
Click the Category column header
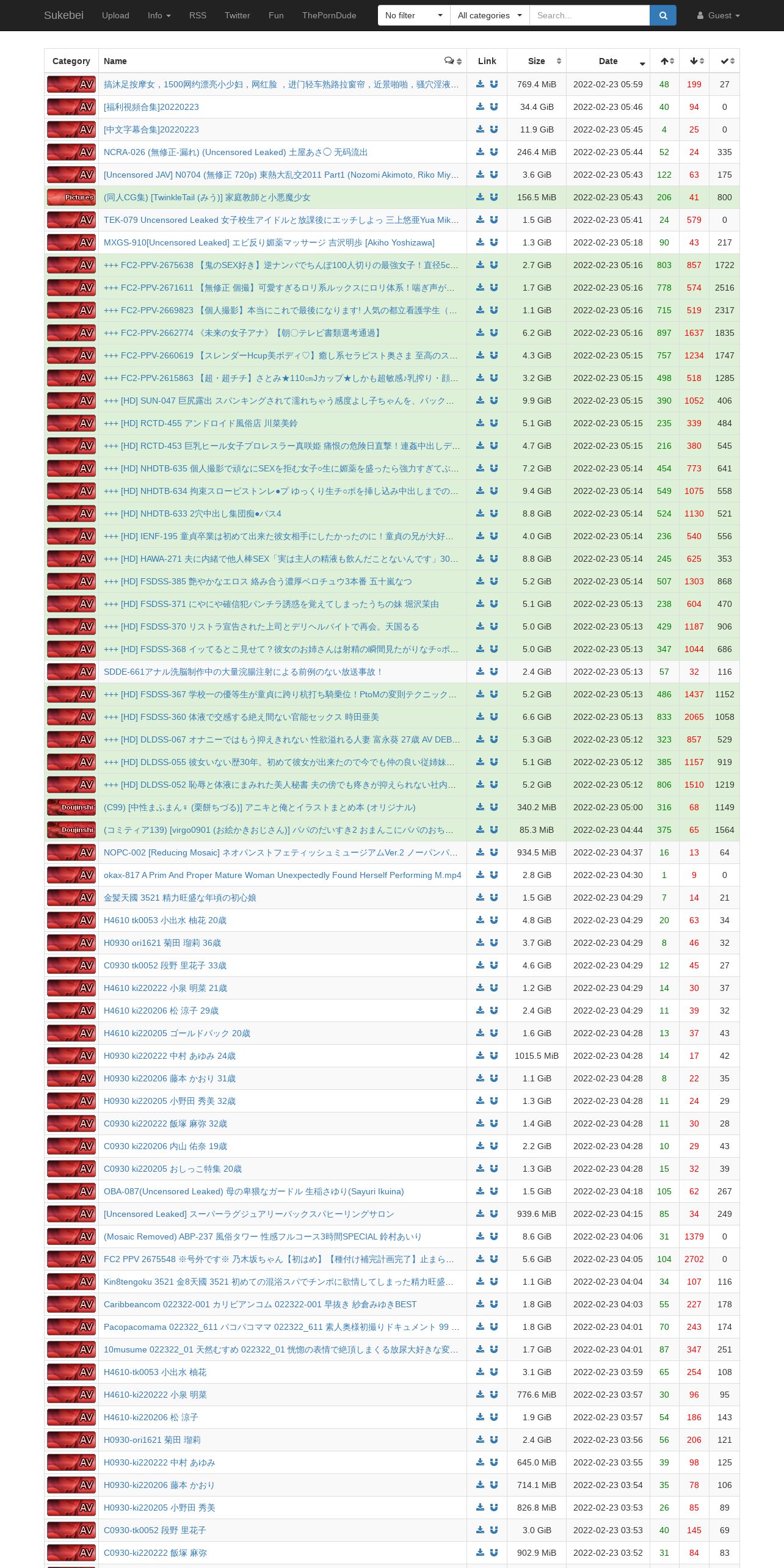[71, 61]
